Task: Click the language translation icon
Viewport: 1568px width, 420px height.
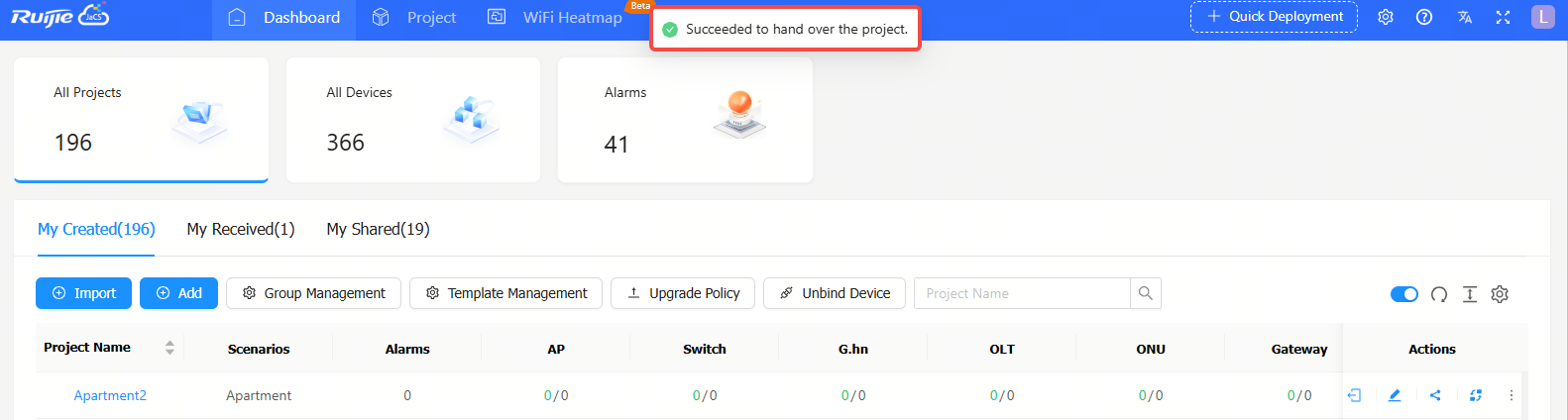Action: (x=1464, y=17)
